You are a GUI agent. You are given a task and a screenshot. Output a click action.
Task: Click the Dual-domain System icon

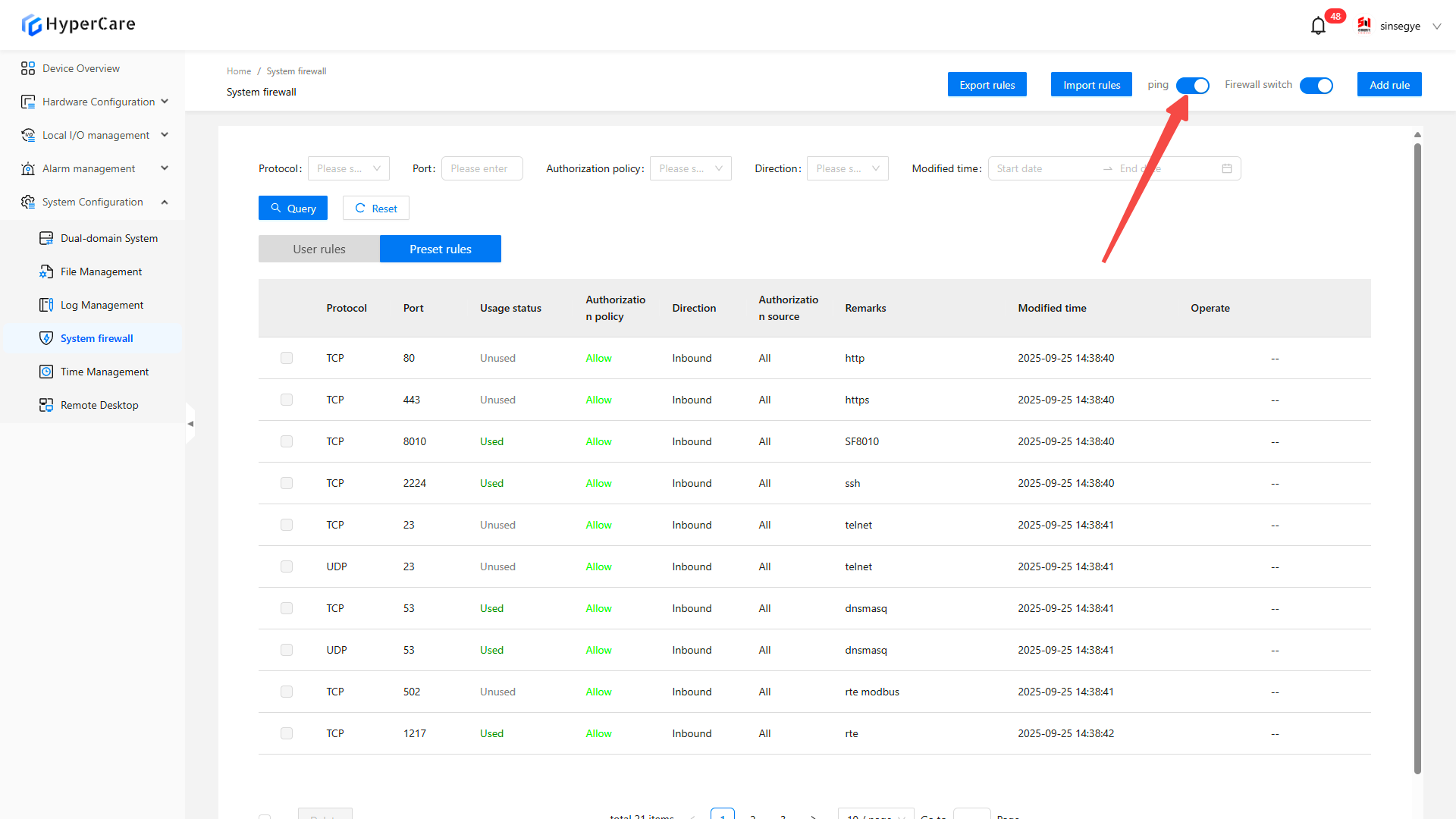click(46, 238)
